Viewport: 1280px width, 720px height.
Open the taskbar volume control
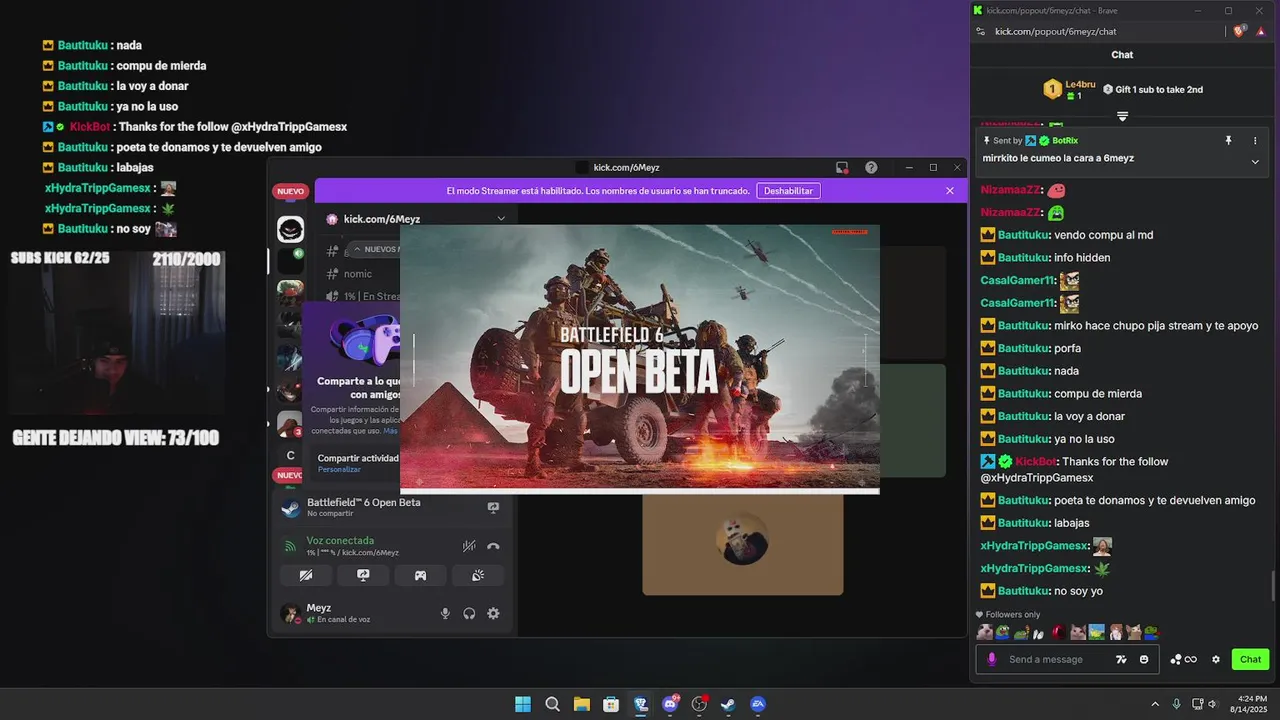[x=1213, y=704]
